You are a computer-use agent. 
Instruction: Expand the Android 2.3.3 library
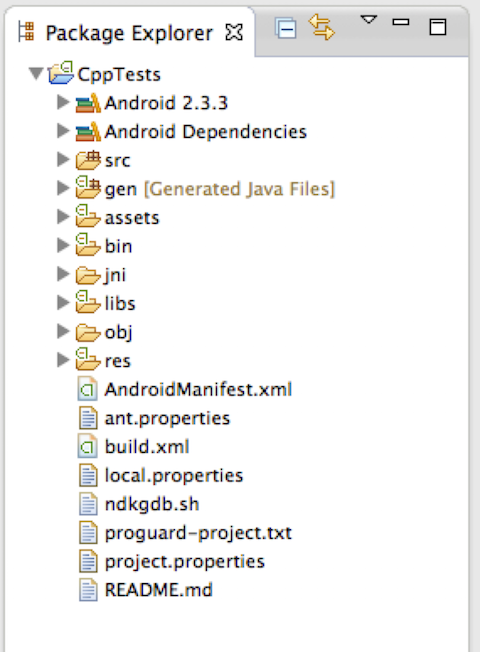coord(63,102)
